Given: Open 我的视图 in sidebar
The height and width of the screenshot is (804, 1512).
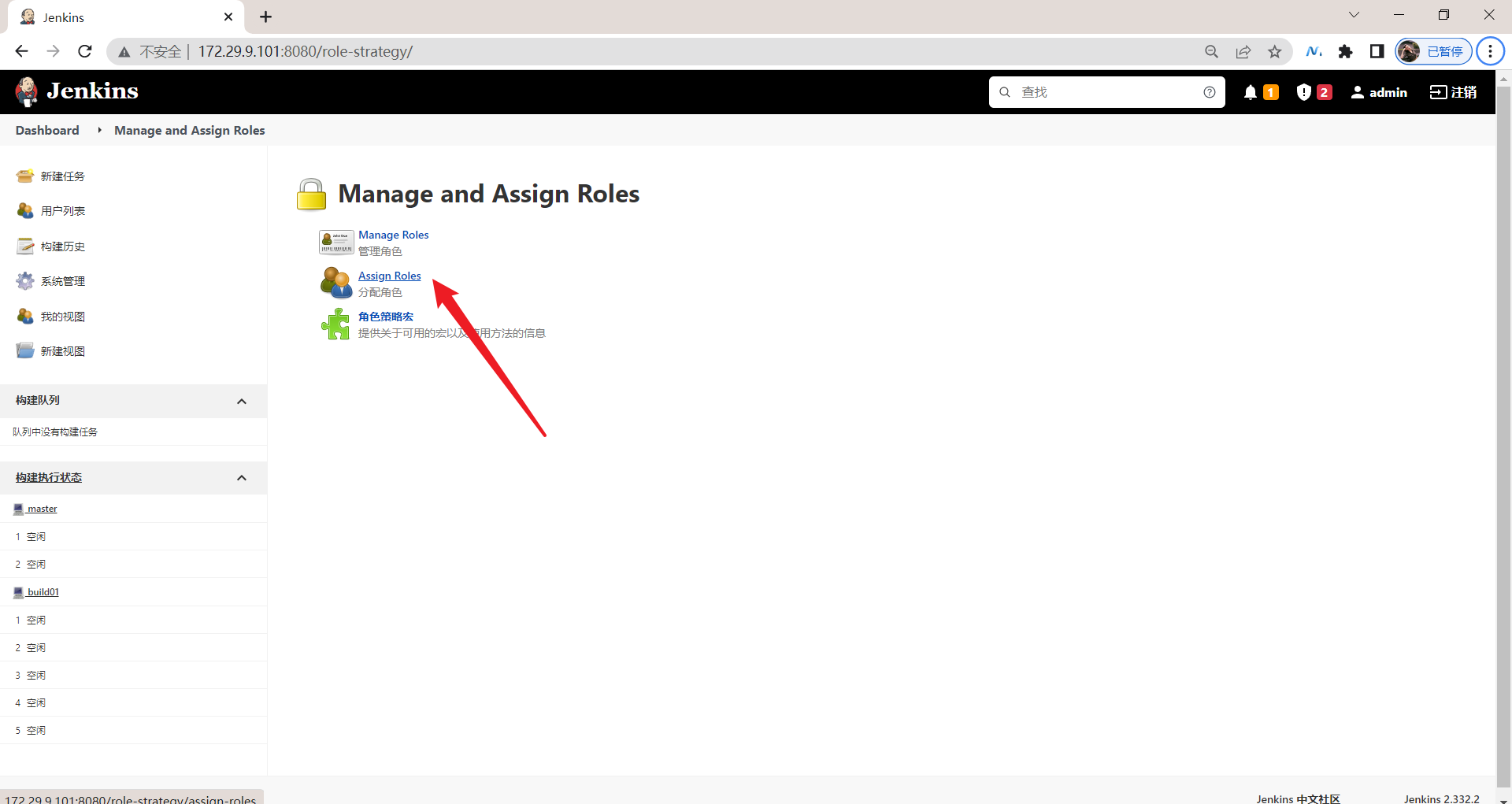Looking at the screenshot, I should pyautogui.click(x=63, y=317).
